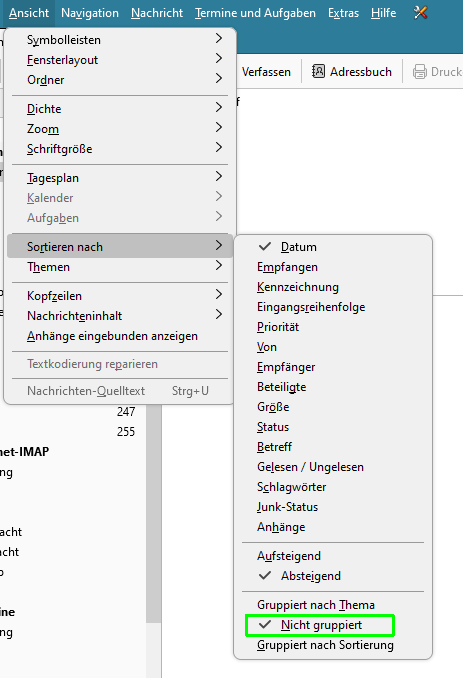
Task: Expand the Symbolleisten submenu
Action: point(120,40)
